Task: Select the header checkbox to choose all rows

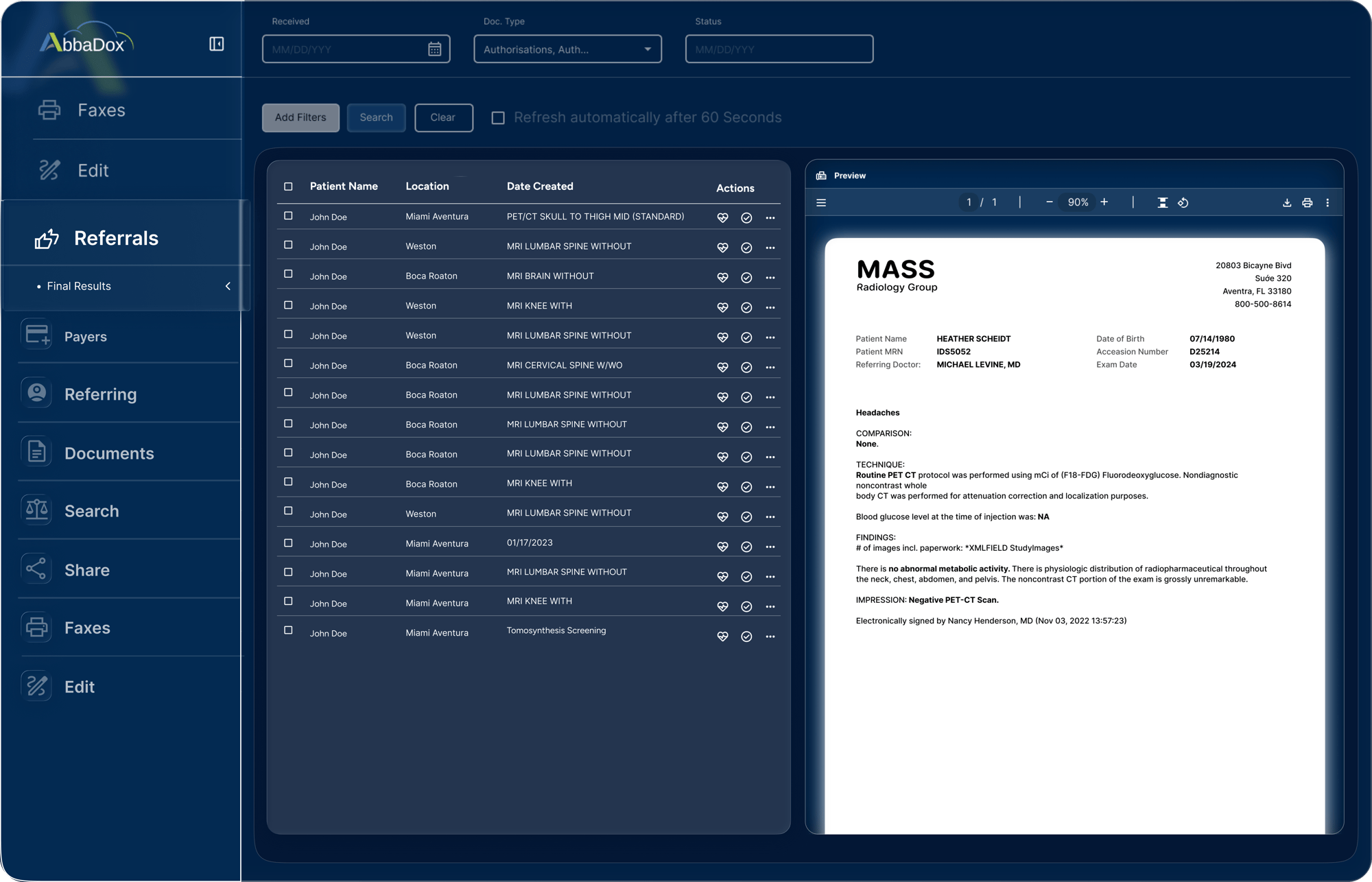Action: tap(288, 185)
